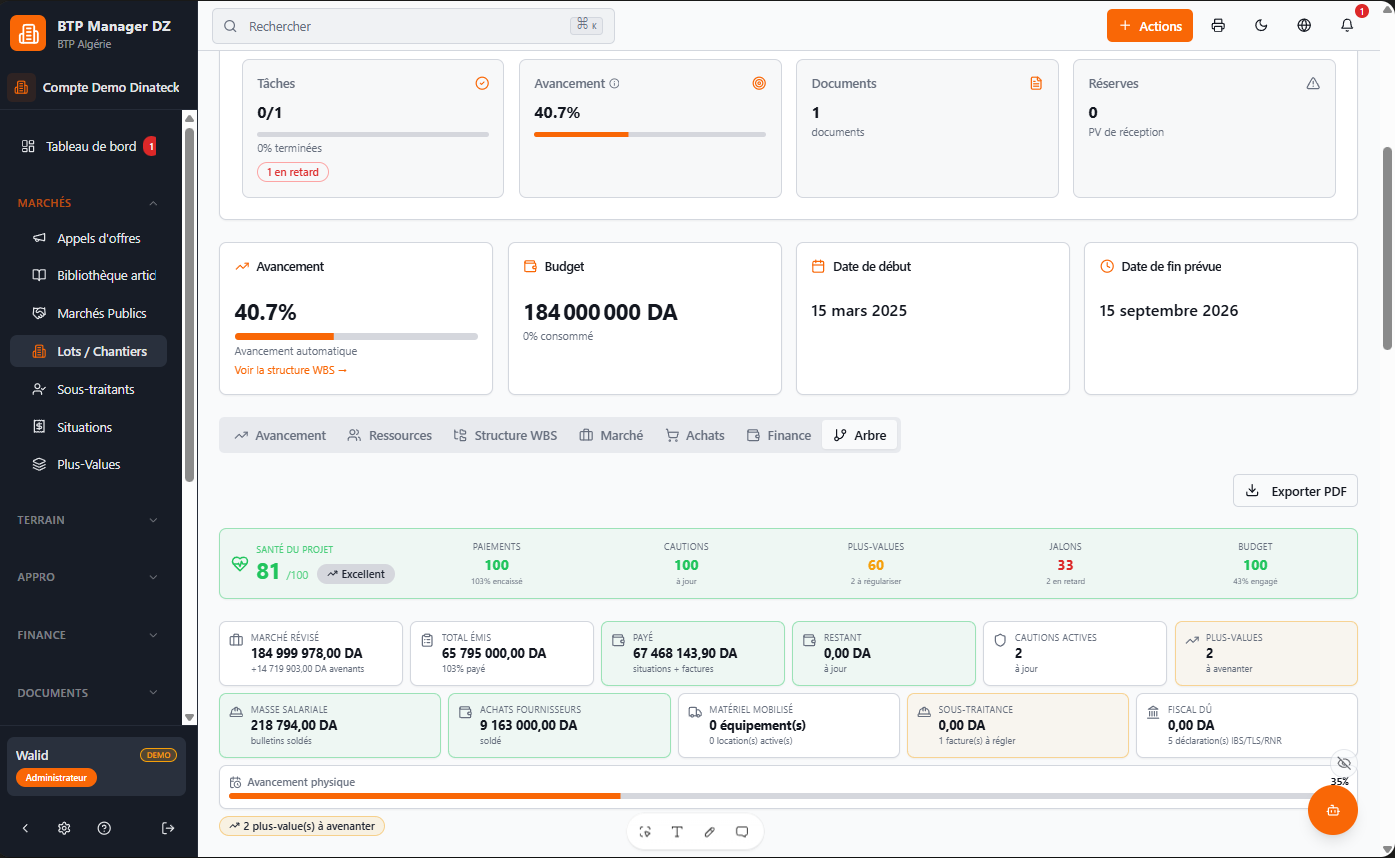The width and height of the screenshot is (1395, 858).
Task: Click the Réserves warning triangle icon
Action: (x=1313, y=83)
